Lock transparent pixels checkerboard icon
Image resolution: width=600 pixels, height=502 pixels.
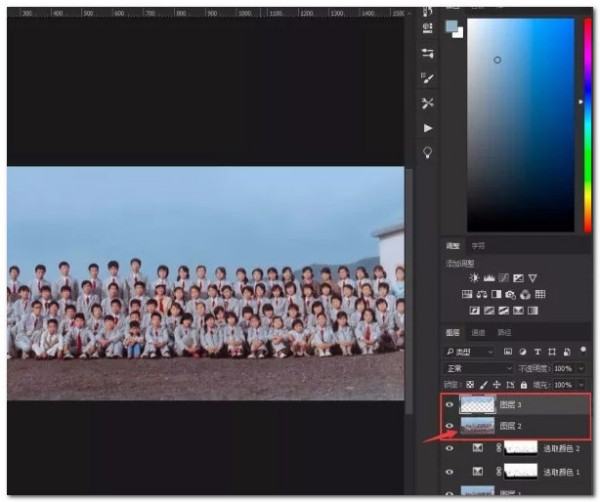[470, 385]
